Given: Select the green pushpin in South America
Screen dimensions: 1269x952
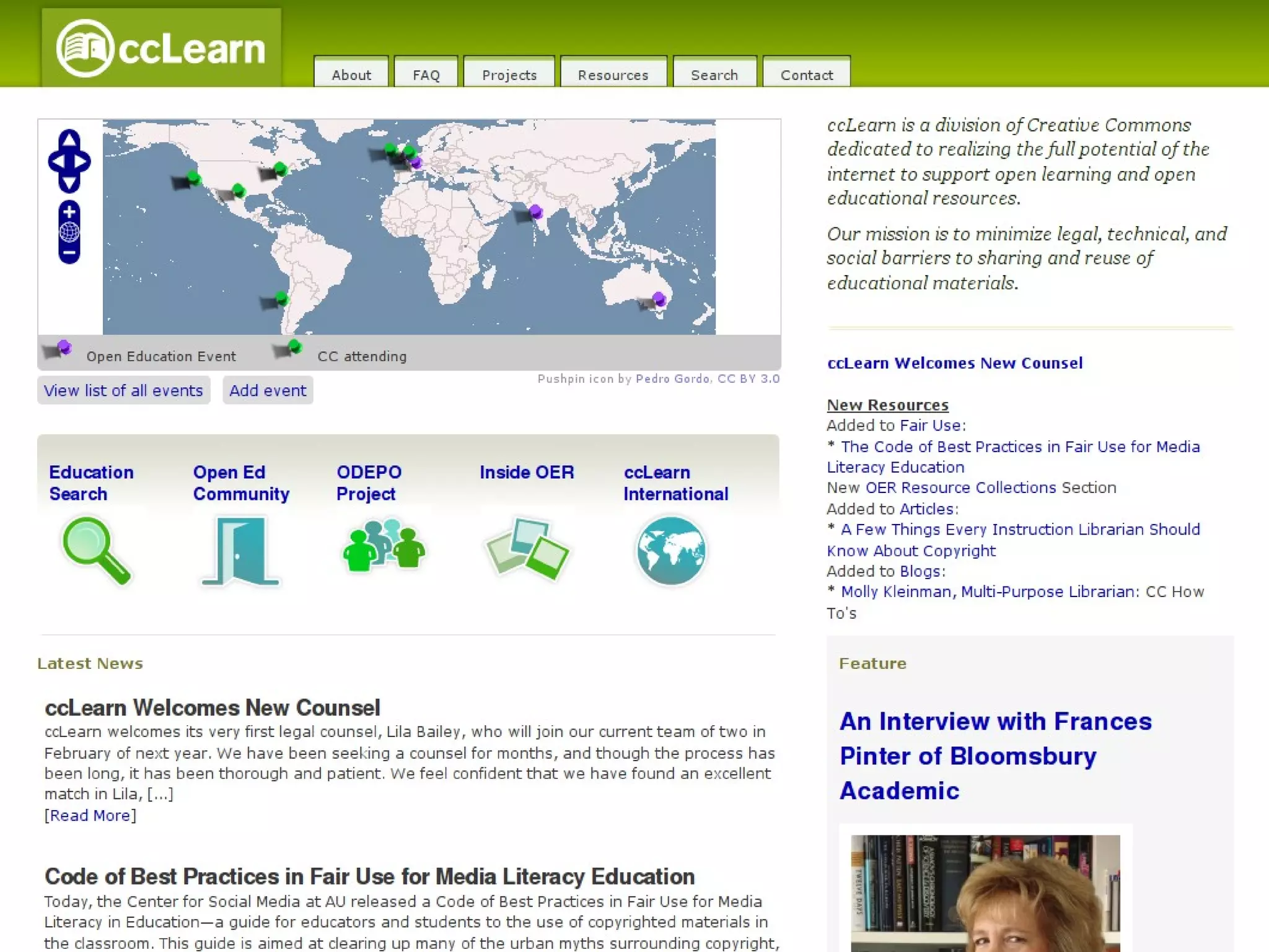Looking at the screenshot, I should (281, 298).
